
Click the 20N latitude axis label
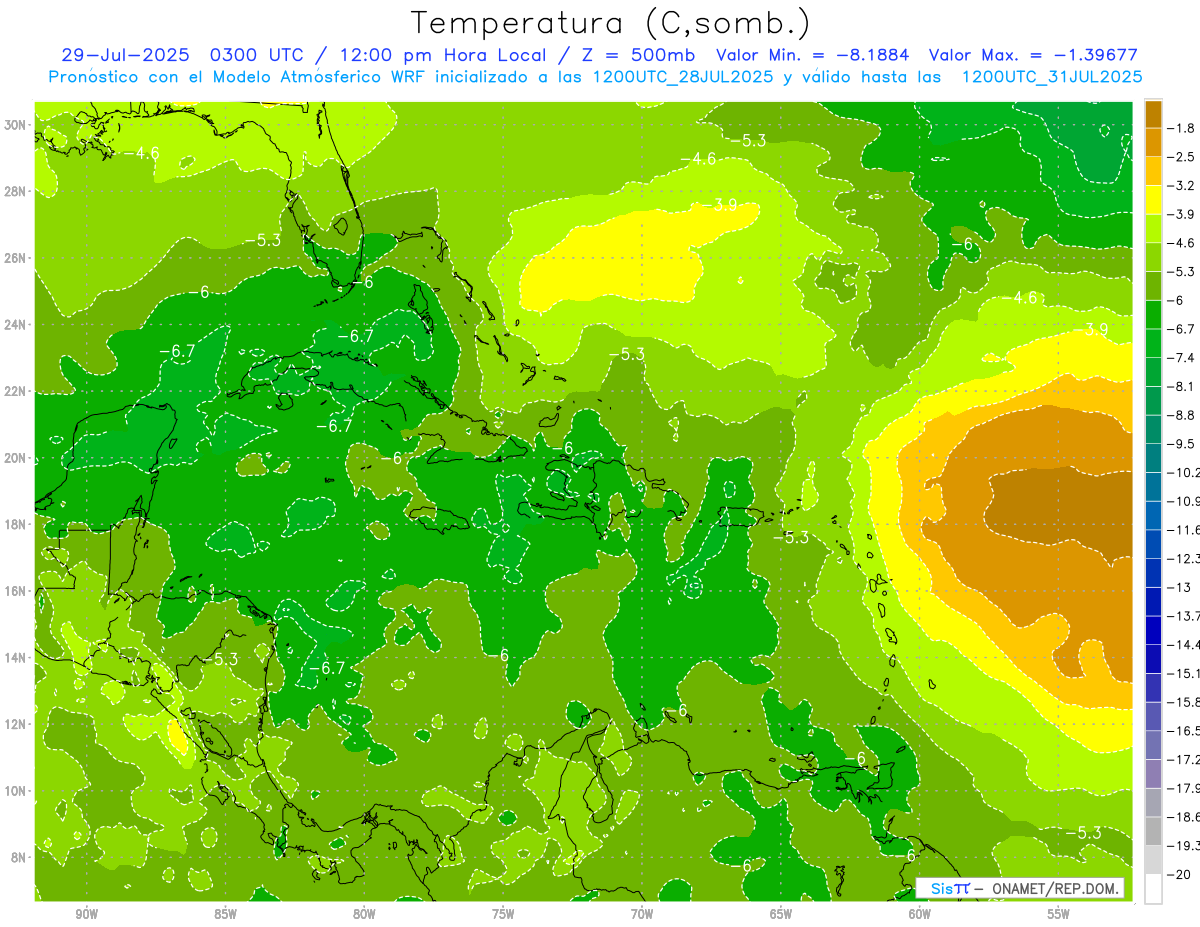[17, 458]
